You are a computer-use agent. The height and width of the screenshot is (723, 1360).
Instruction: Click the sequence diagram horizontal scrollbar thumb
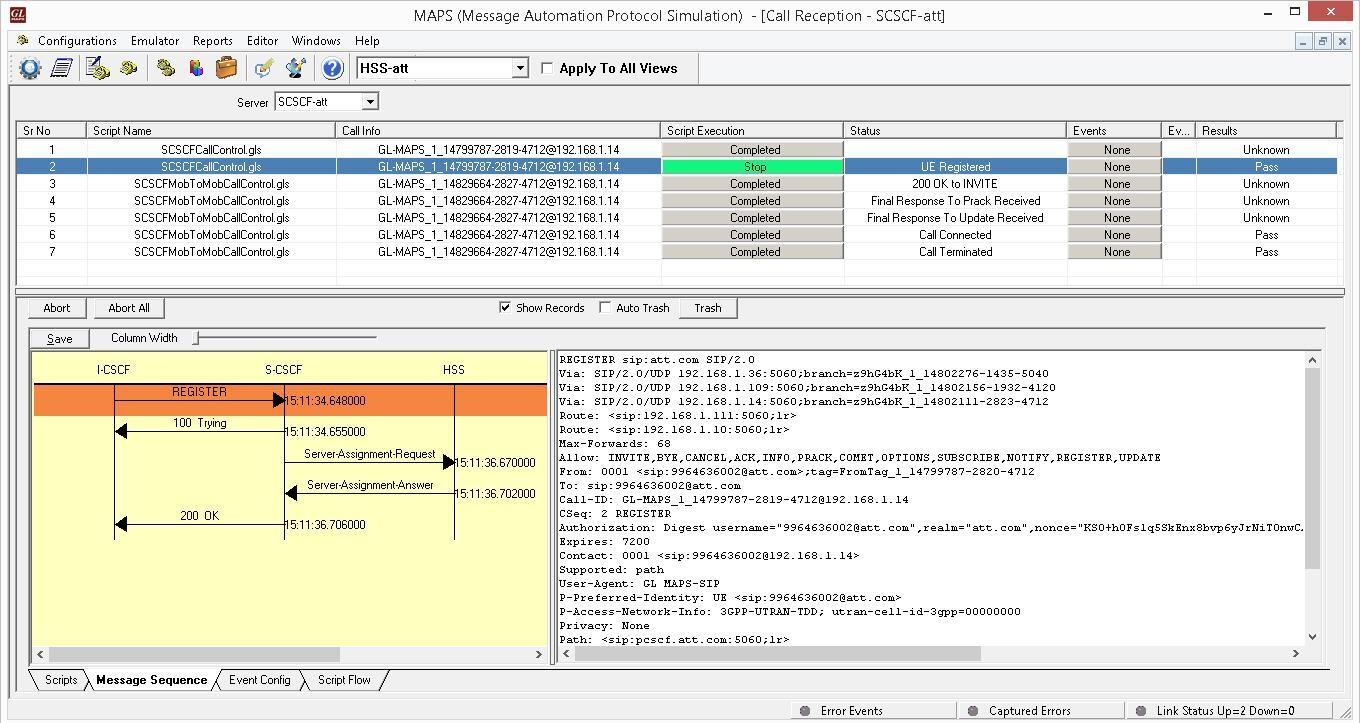(x=194, y=654)
